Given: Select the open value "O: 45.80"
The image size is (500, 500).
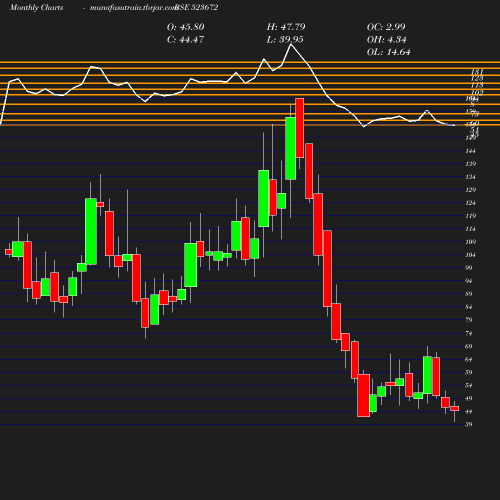Looking at the screenshot, I should pos(186,27).
